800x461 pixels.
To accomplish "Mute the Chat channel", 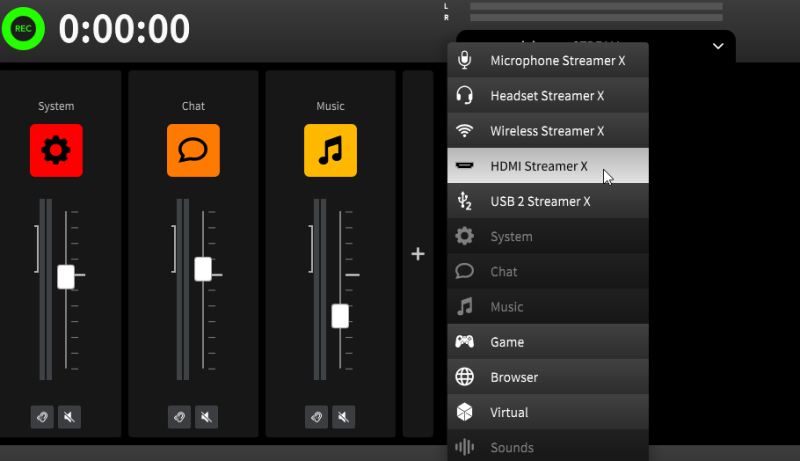I will point(207,417).
